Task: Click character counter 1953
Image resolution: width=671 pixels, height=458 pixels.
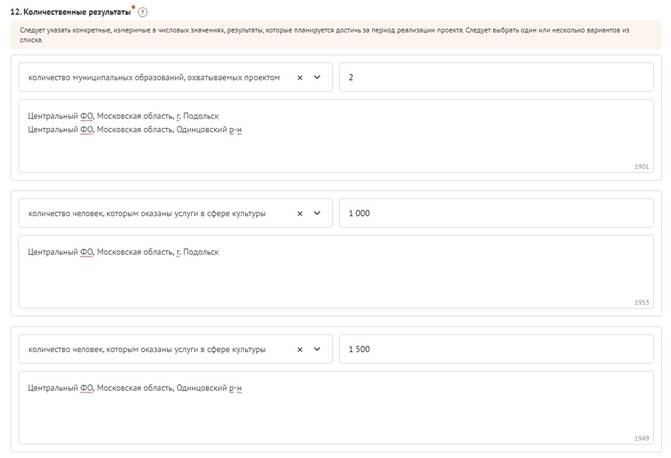Action: pos(641,303)
